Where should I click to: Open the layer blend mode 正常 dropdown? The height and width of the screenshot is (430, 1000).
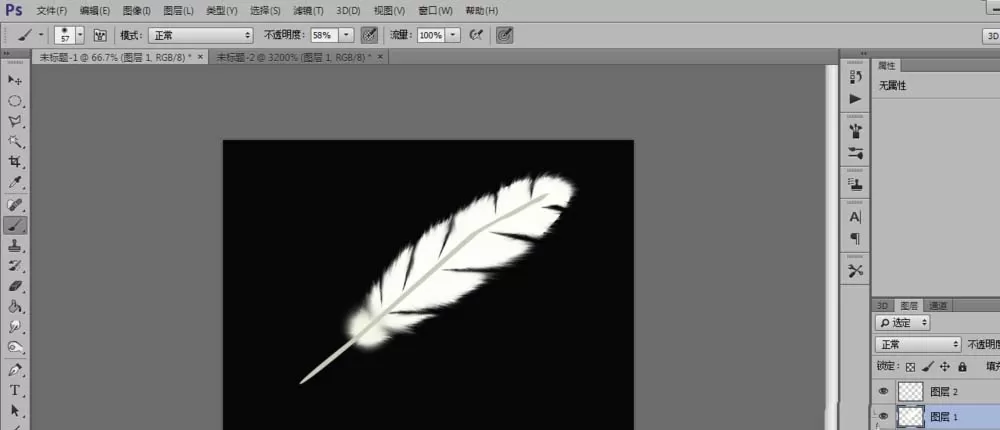[918, 345]
